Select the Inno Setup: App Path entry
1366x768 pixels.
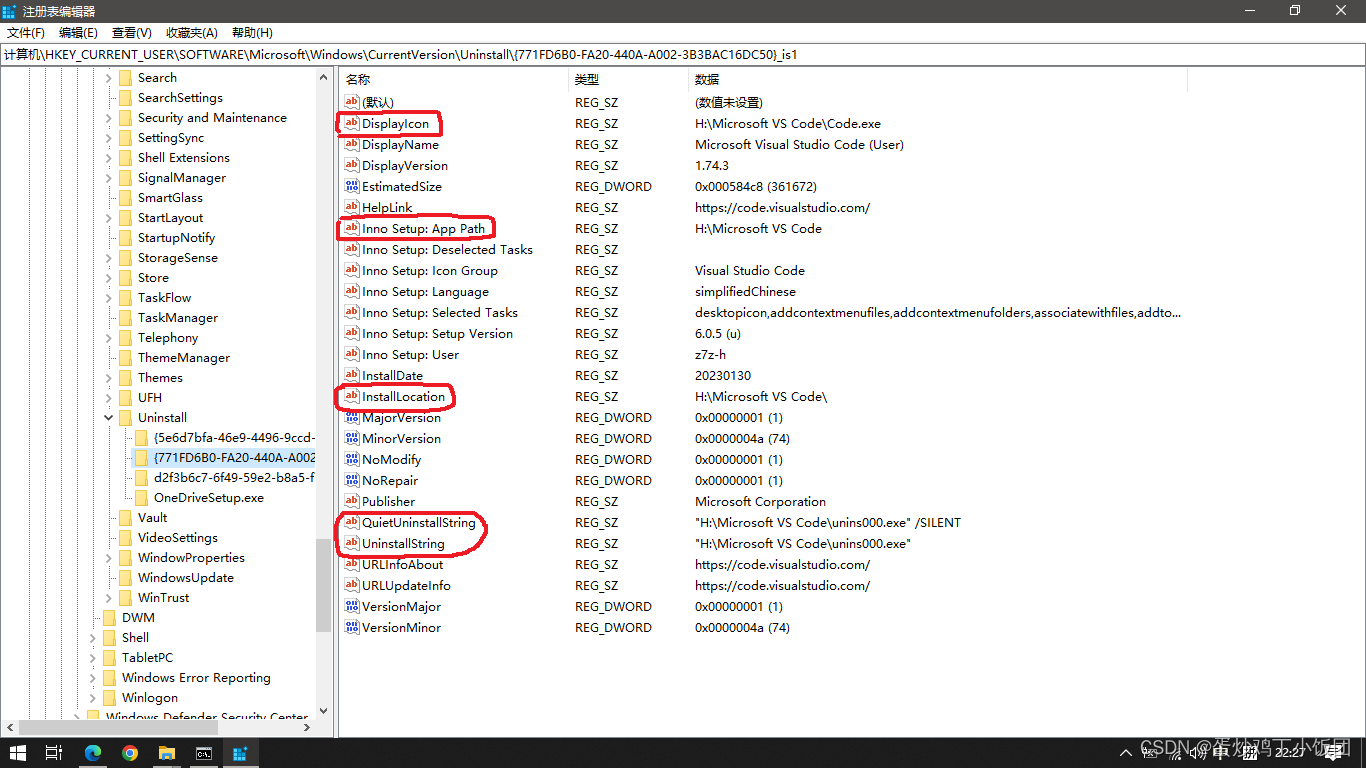click(423, 228)
